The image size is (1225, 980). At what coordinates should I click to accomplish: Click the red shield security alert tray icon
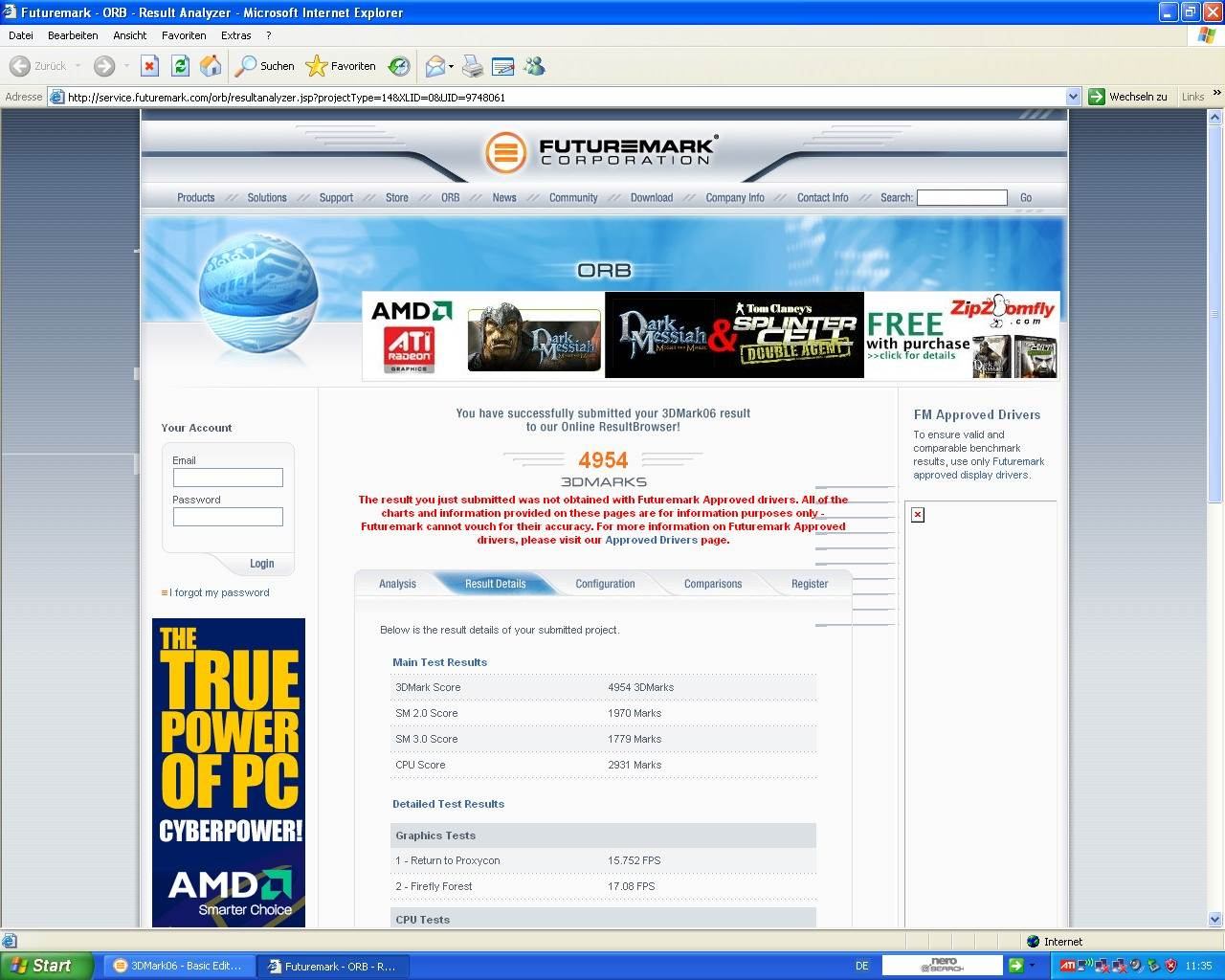[1170, 966]
